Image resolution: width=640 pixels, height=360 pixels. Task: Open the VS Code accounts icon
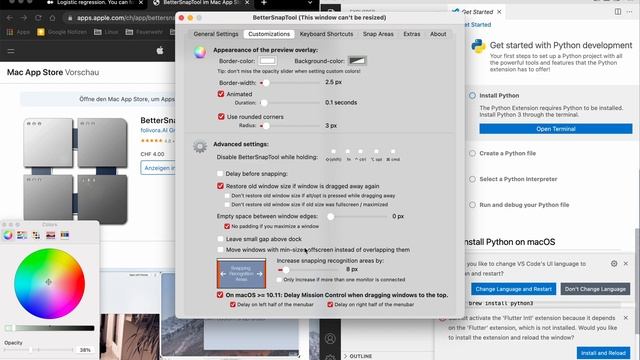330,338
